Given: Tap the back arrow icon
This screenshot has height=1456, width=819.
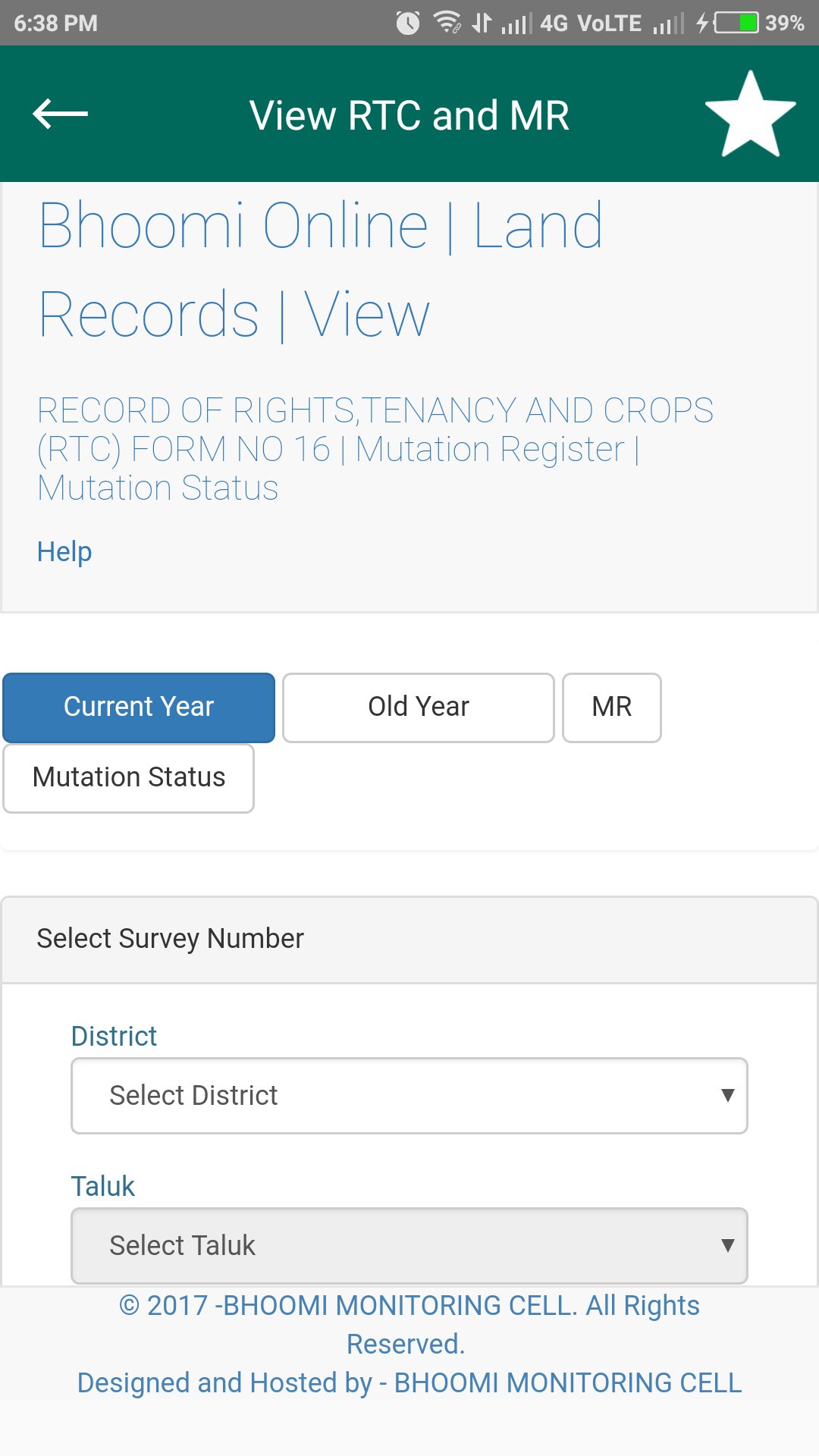Looking at the screenshot, I should pyautogui.click(x=61, y=114).
